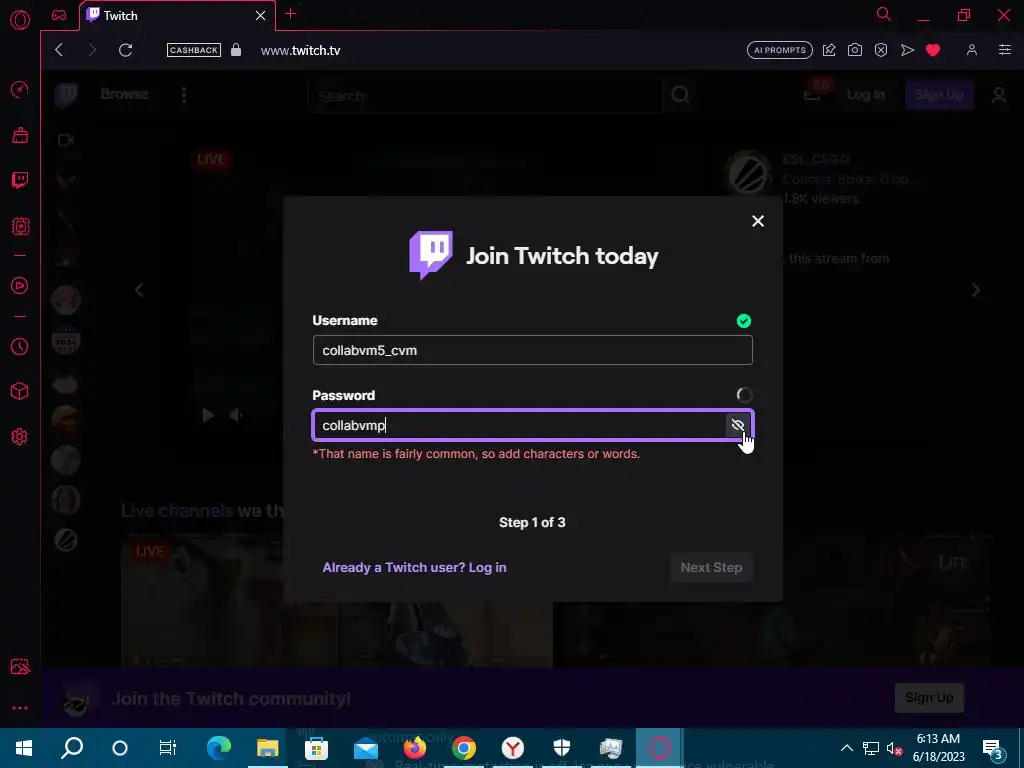Open Player icon in sidebar
This screenshot has height=768, width=1024.
[x=20, y=285]
